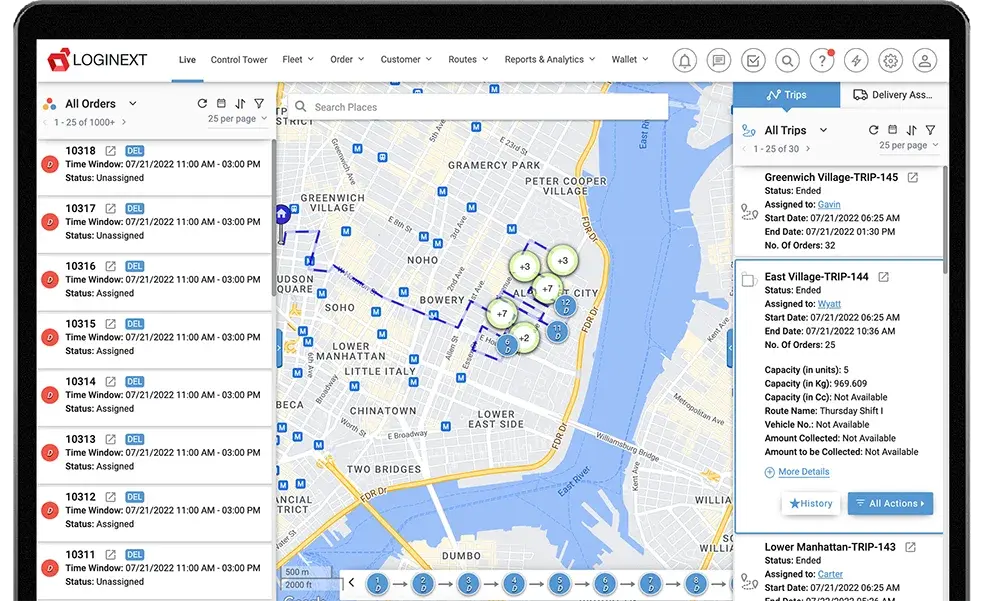The height and width of the screenshot is (601, 1000).
Task: Open the help question mark icon
Action: (x=822, y=61)
